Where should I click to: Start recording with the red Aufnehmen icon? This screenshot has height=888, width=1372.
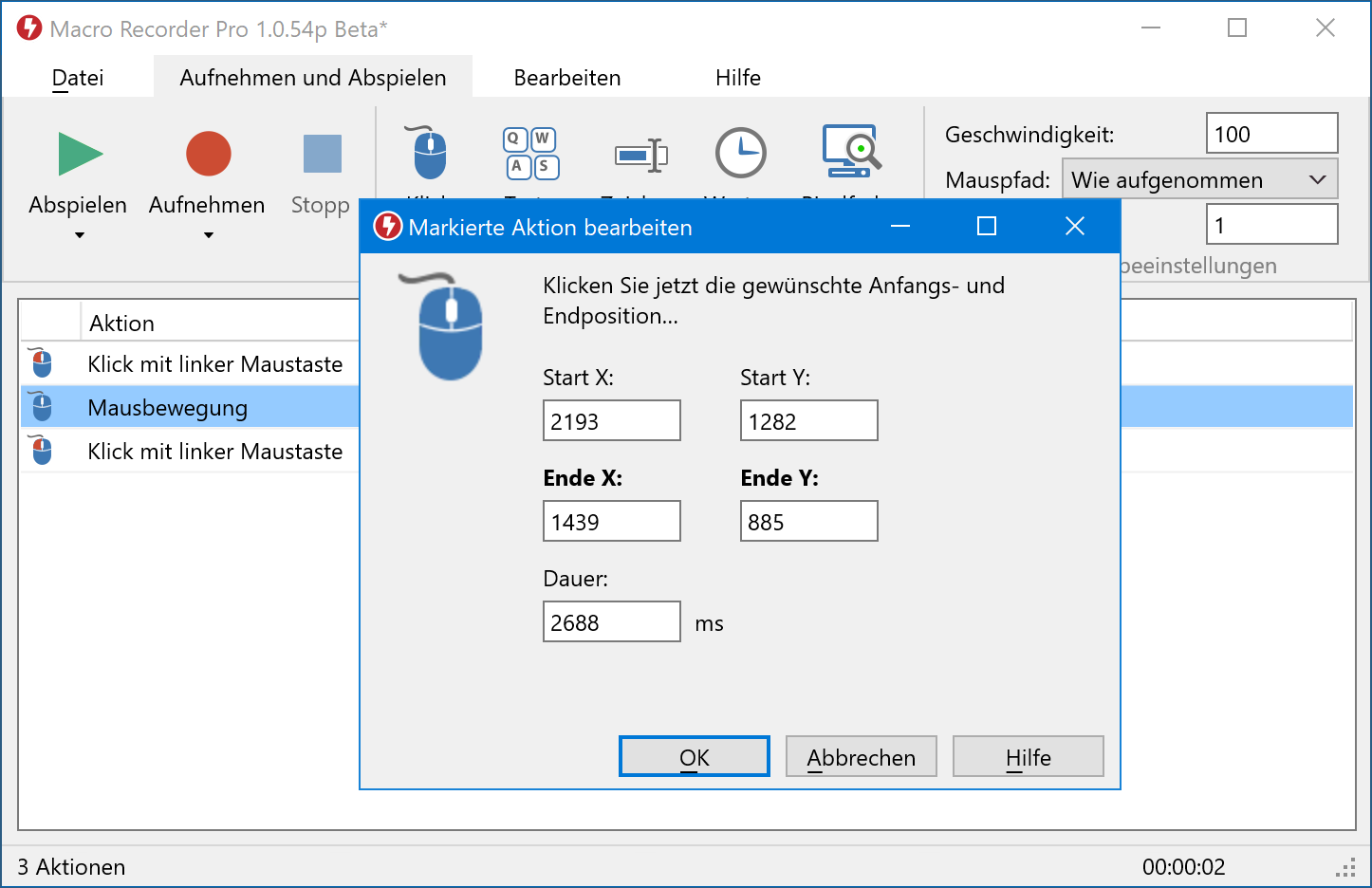pyautogui.click(x=208, y=154)
